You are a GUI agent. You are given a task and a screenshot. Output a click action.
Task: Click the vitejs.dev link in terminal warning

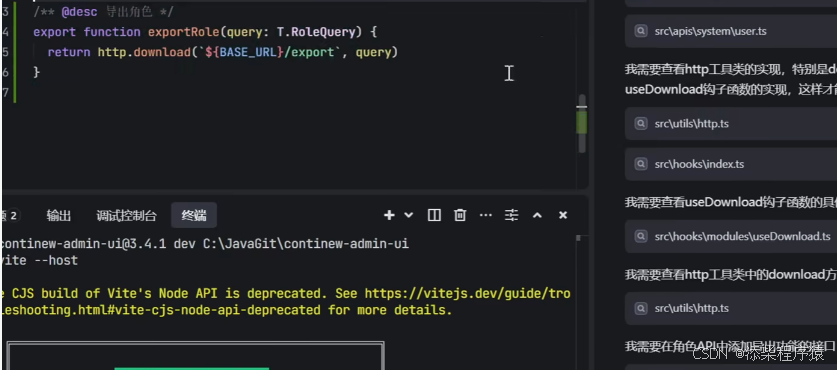(x=467, y=293)
